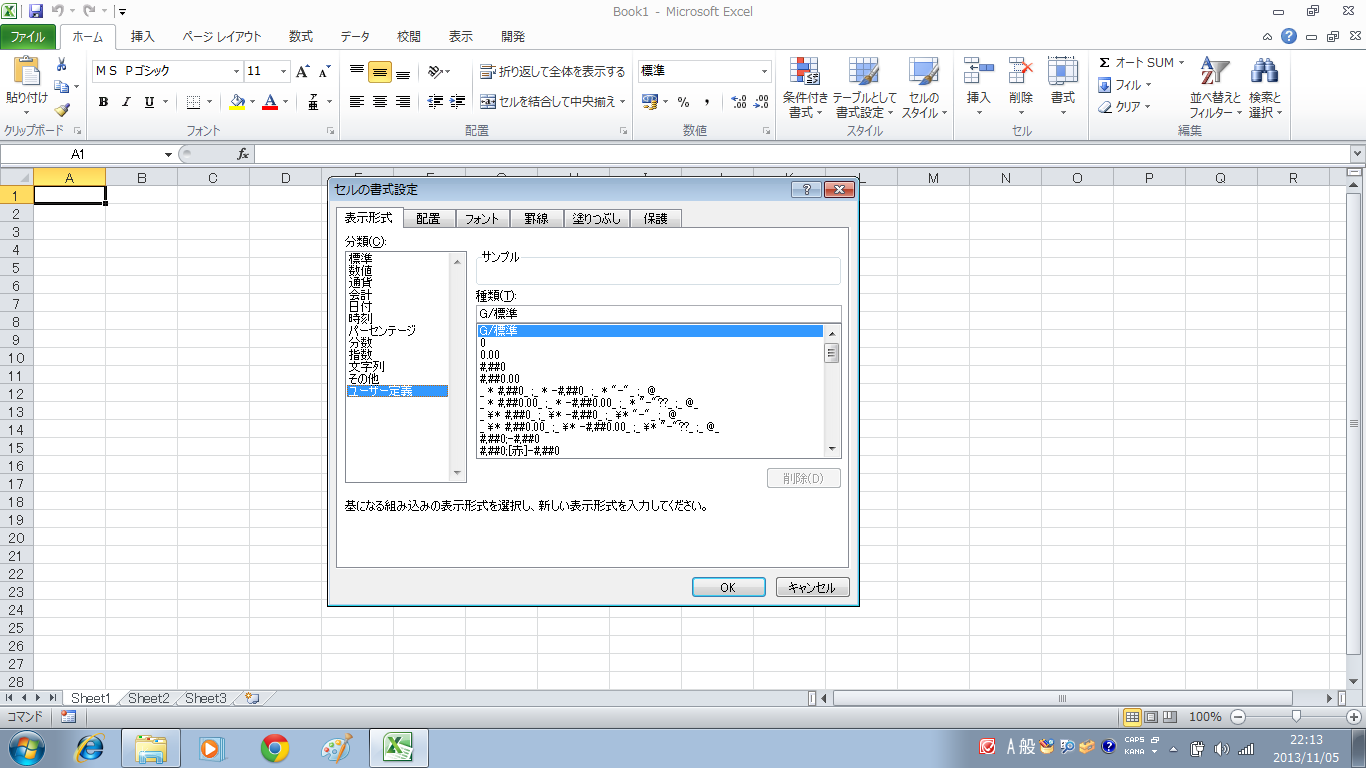Click the zoom slider in status bar
Viewport: 1366px width, 768px height.
(x=1296, y=717)
